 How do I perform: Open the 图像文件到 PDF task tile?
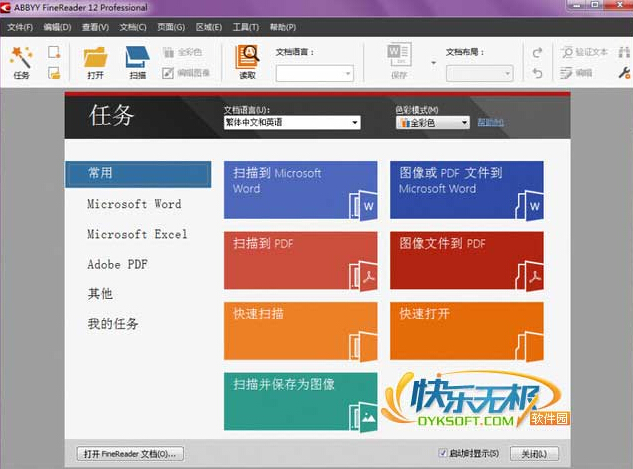click(x=466, y=260)
